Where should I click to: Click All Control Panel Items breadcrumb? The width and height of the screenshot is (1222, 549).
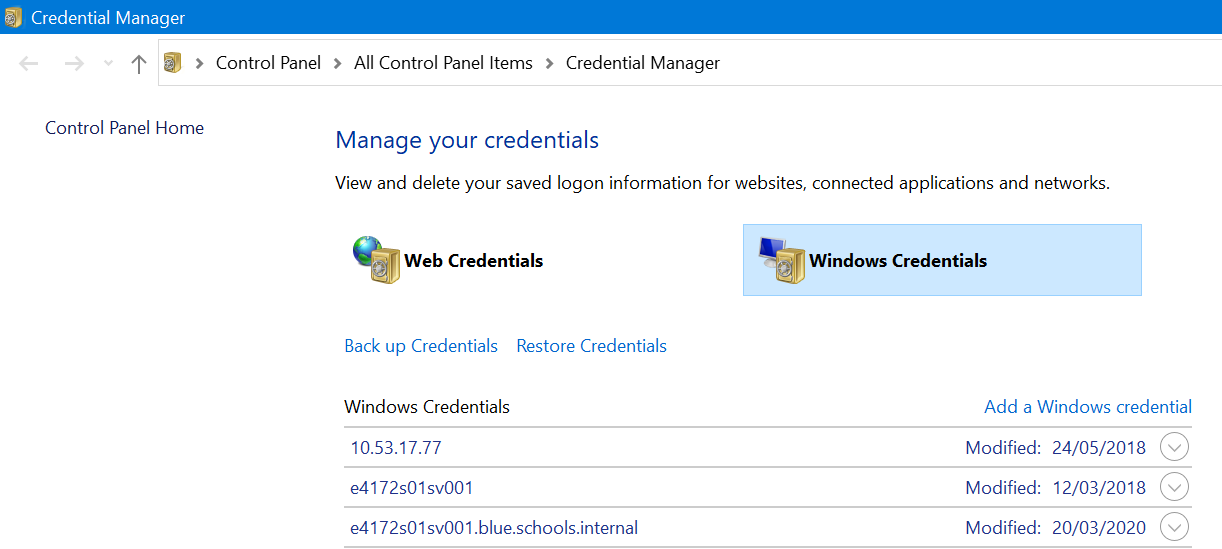(443, 63)
